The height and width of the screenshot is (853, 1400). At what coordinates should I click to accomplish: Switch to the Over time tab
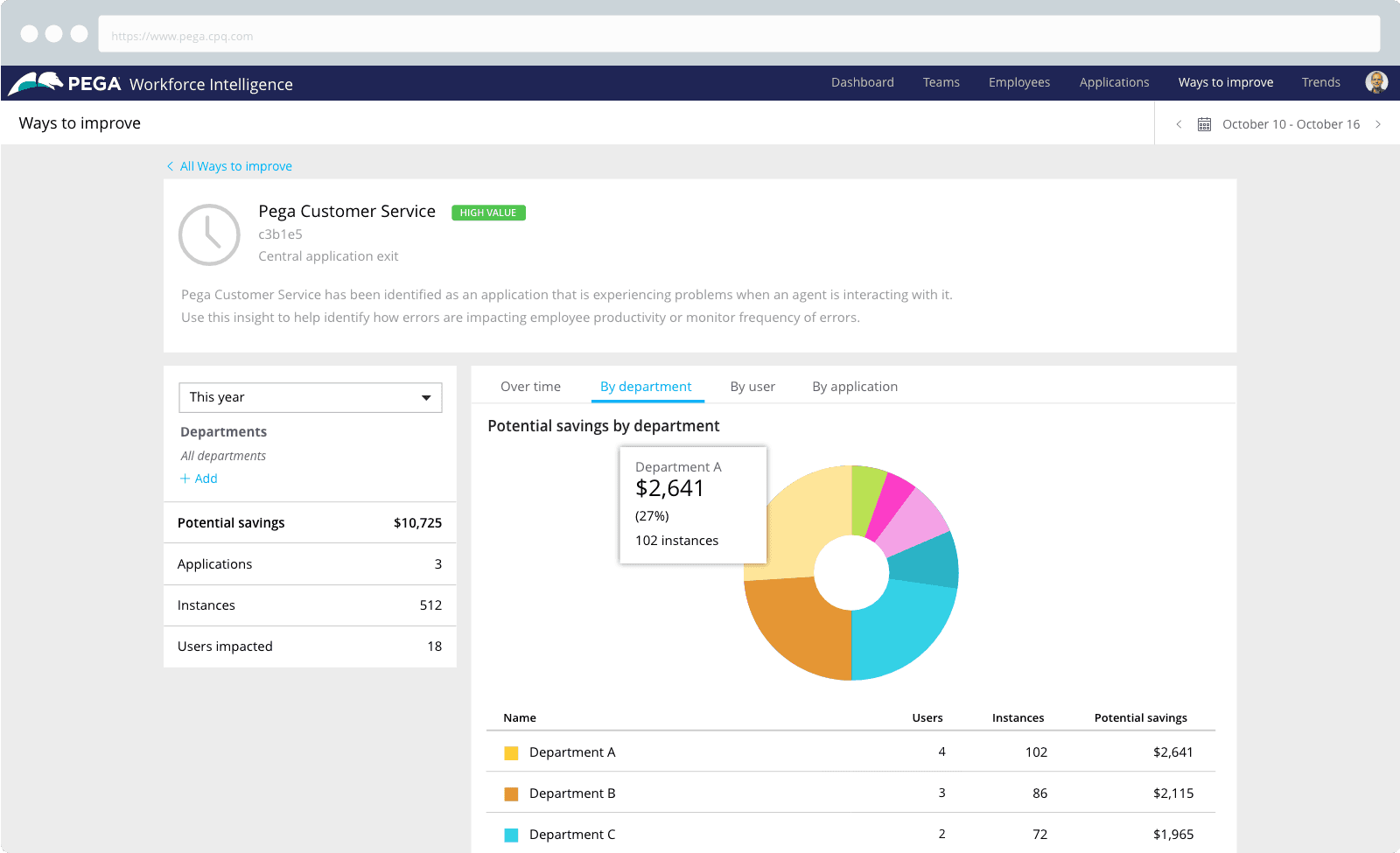[x=530, y=387]
